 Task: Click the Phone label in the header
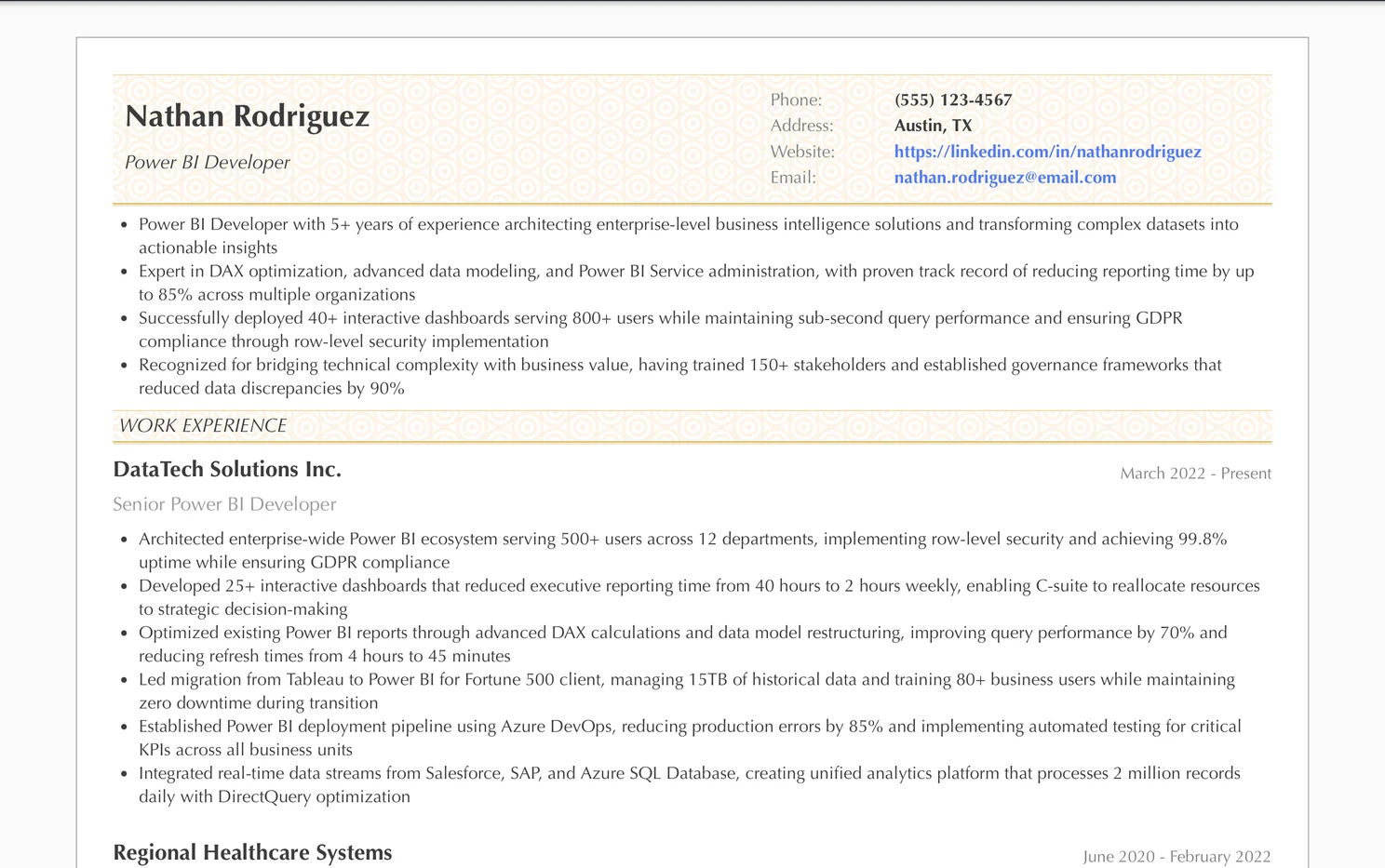(x=795, y=100)
